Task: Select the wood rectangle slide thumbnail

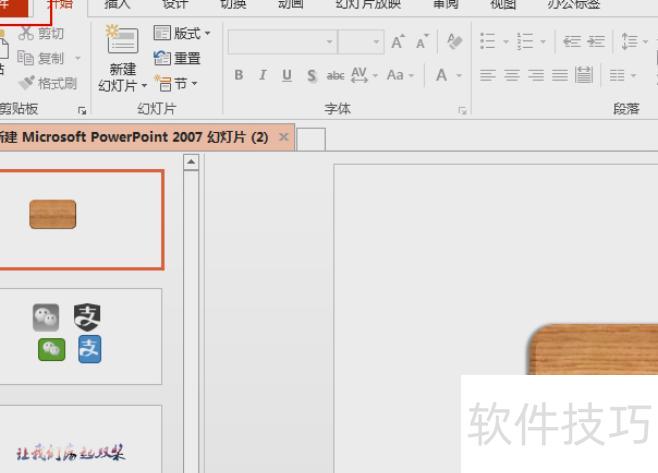Action: pos(81,220)
